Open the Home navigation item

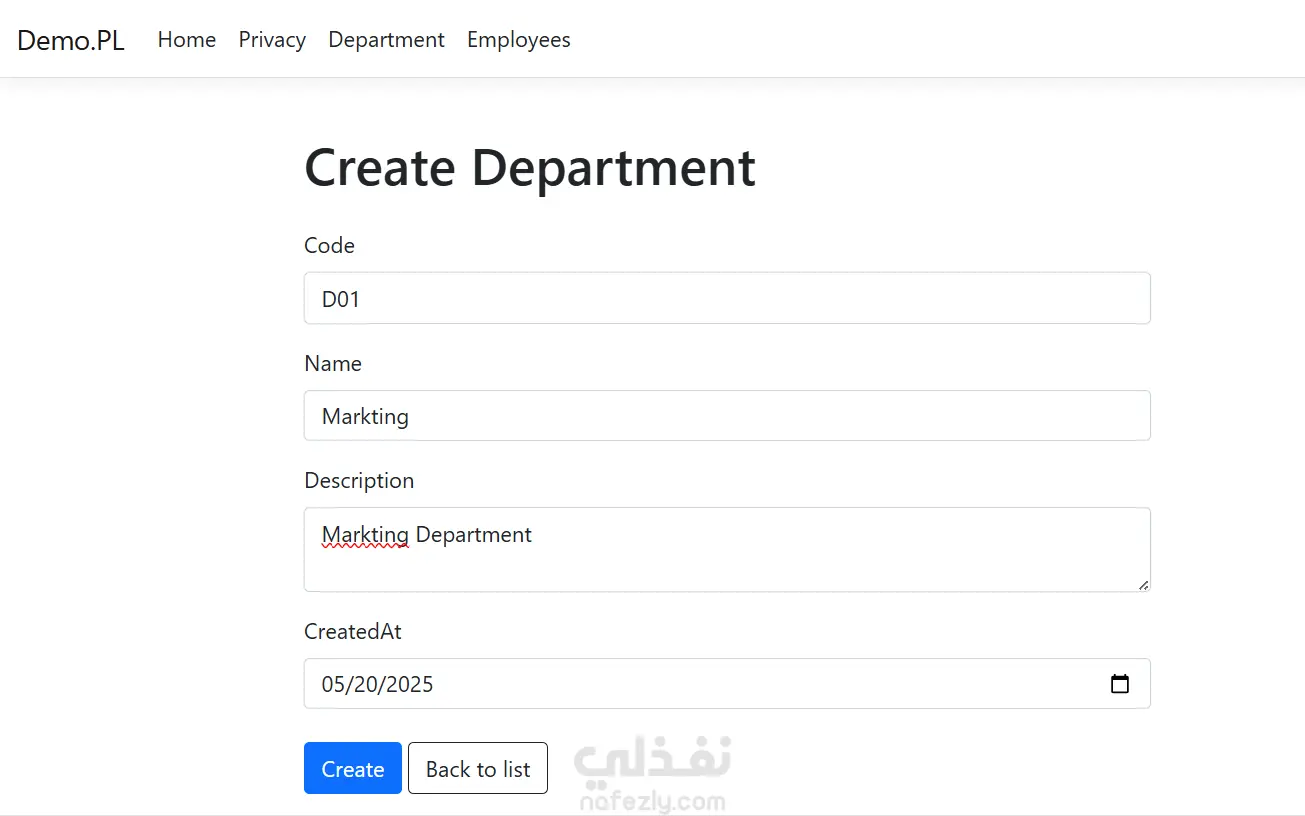[187, 40]
